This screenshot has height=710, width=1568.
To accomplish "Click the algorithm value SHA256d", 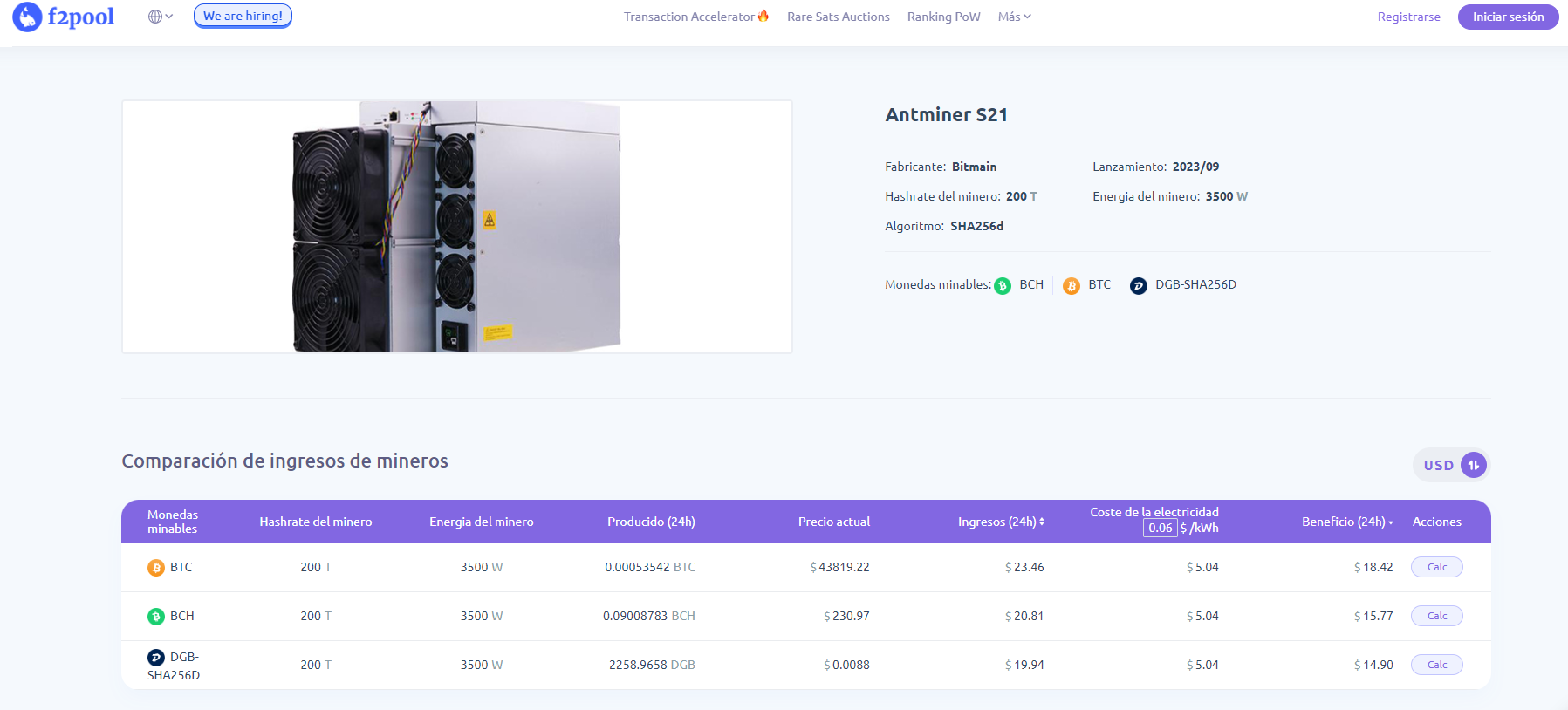I will [976, 226].
